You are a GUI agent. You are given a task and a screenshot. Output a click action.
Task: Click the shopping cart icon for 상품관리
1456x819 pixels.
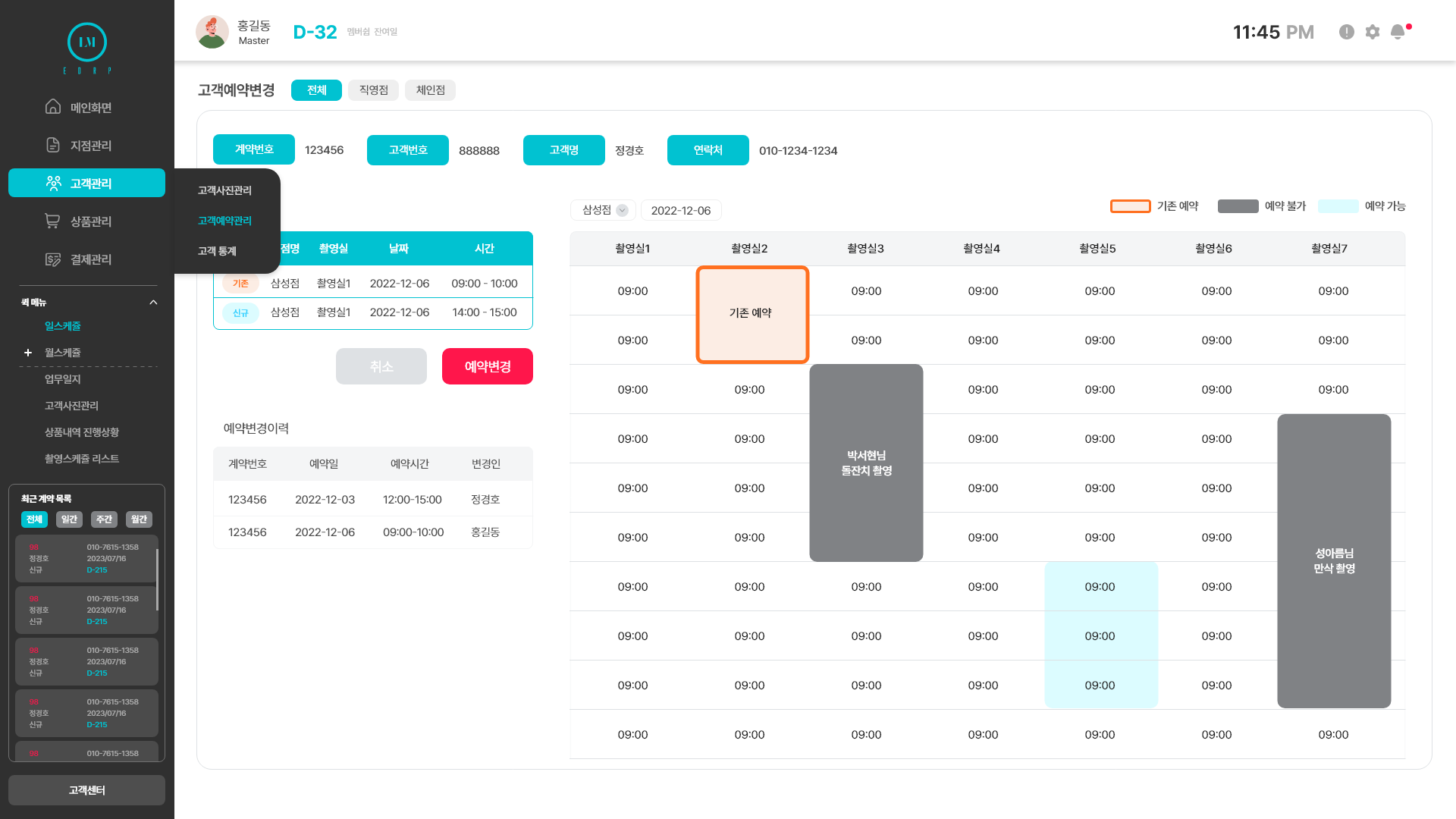pos(52,221)
